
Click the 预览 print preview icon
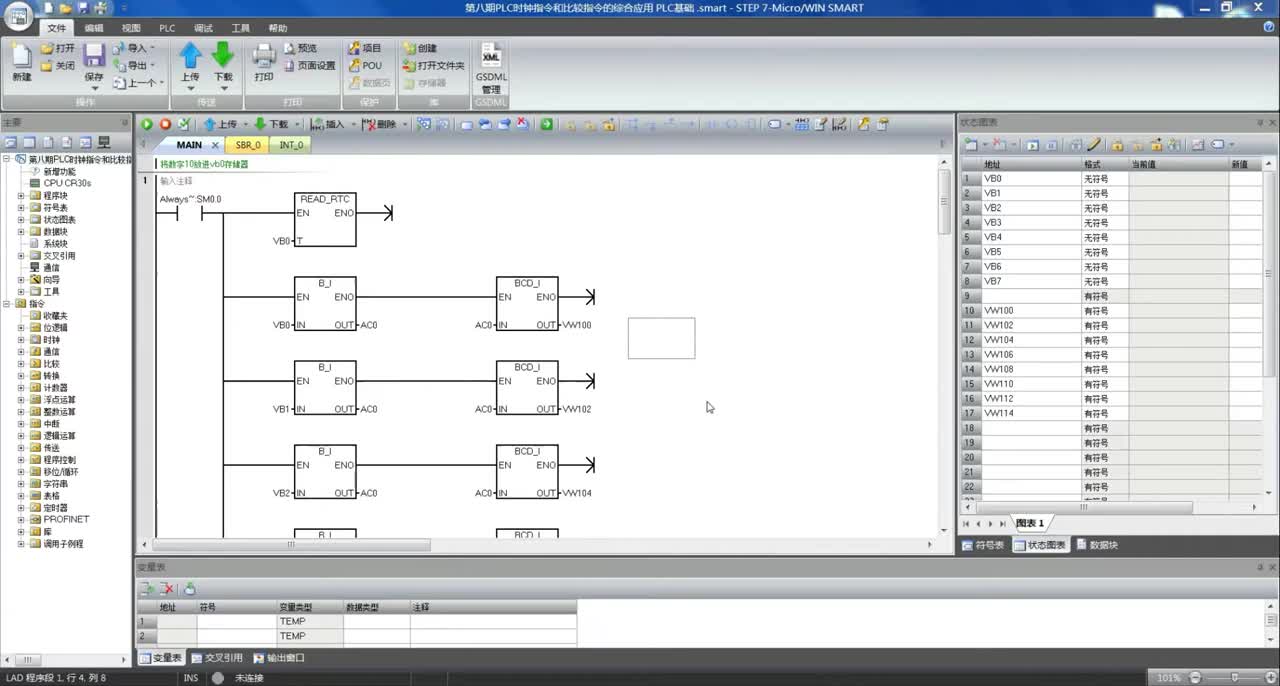pyautogui.click(x=290, y=48)
